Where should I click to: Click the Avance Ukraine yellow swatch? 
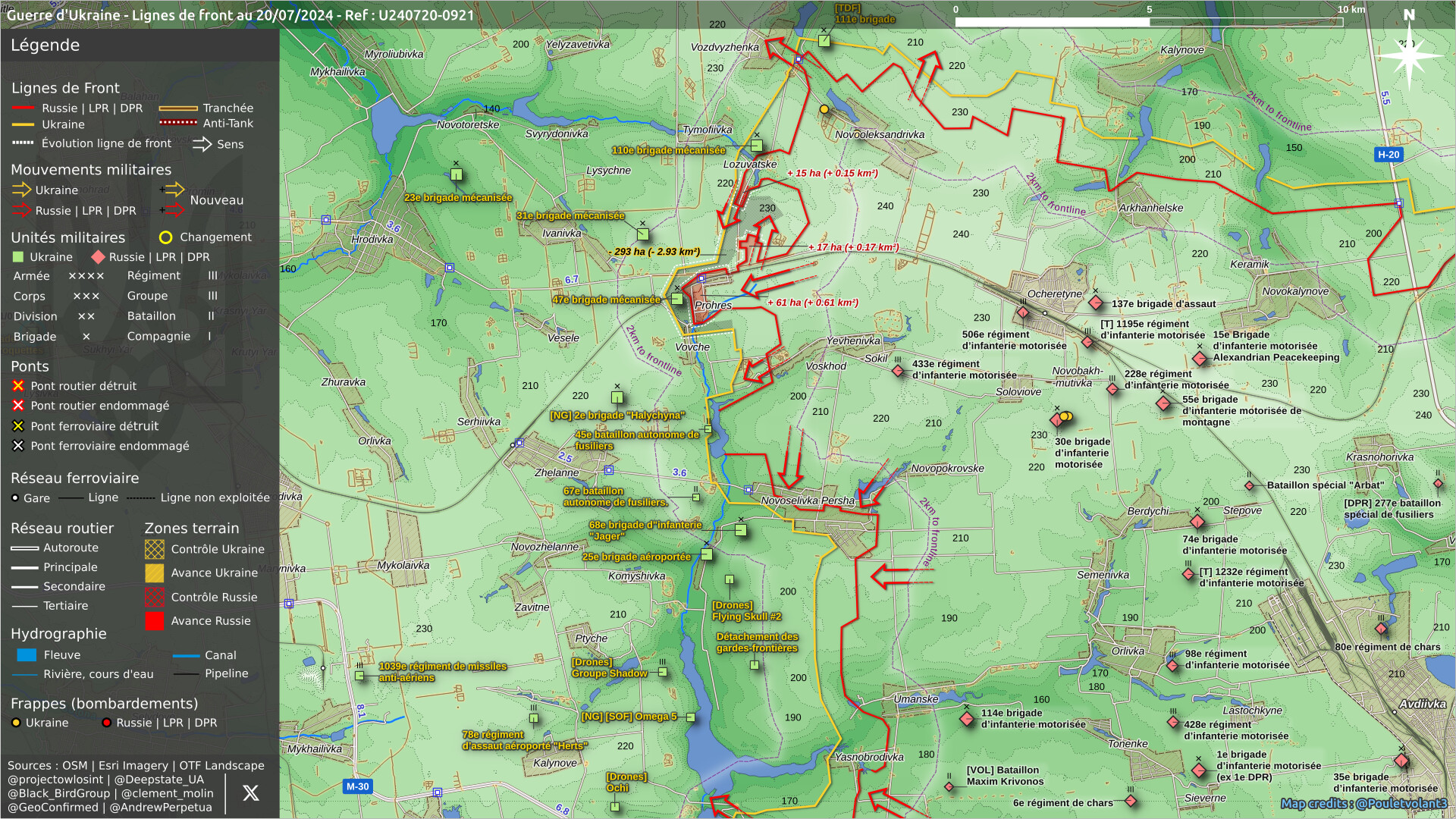[x=155, y=573]
